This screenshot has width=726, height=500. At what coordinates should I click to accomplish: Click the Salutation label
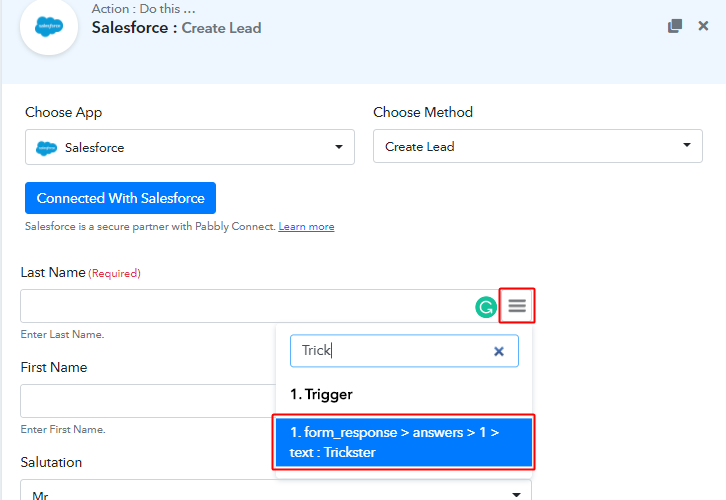(51, 462)
